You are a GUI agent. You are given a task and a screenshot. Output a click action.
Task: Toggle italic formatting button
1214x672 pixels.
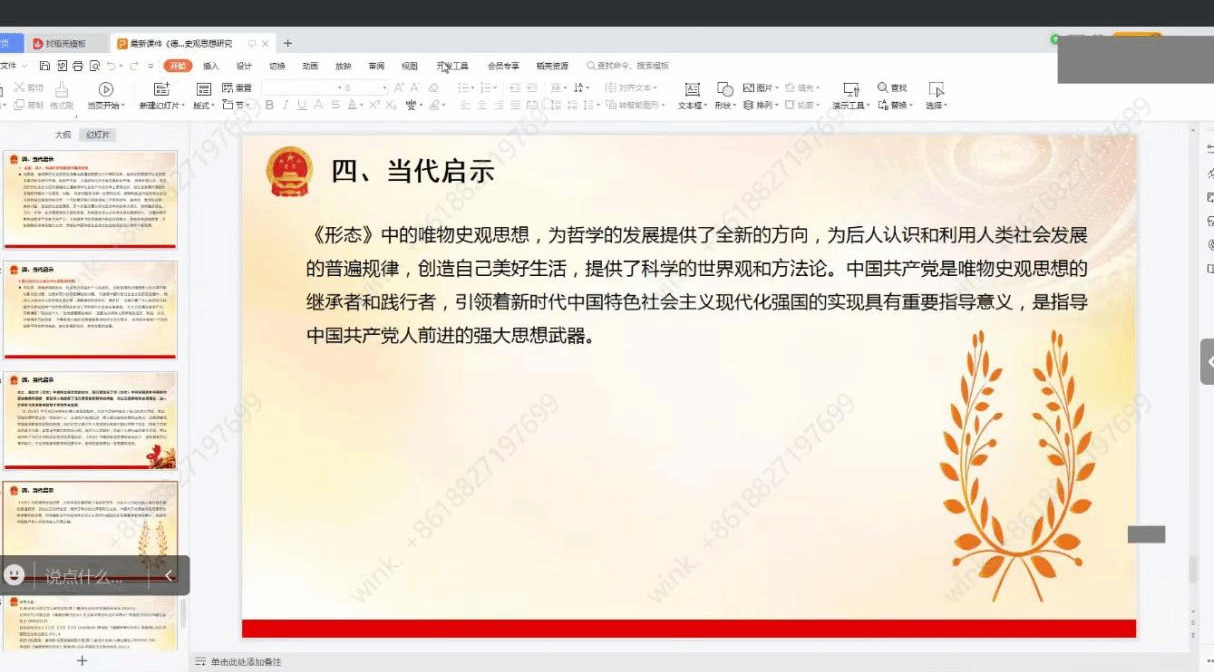[x=286, y=105]
